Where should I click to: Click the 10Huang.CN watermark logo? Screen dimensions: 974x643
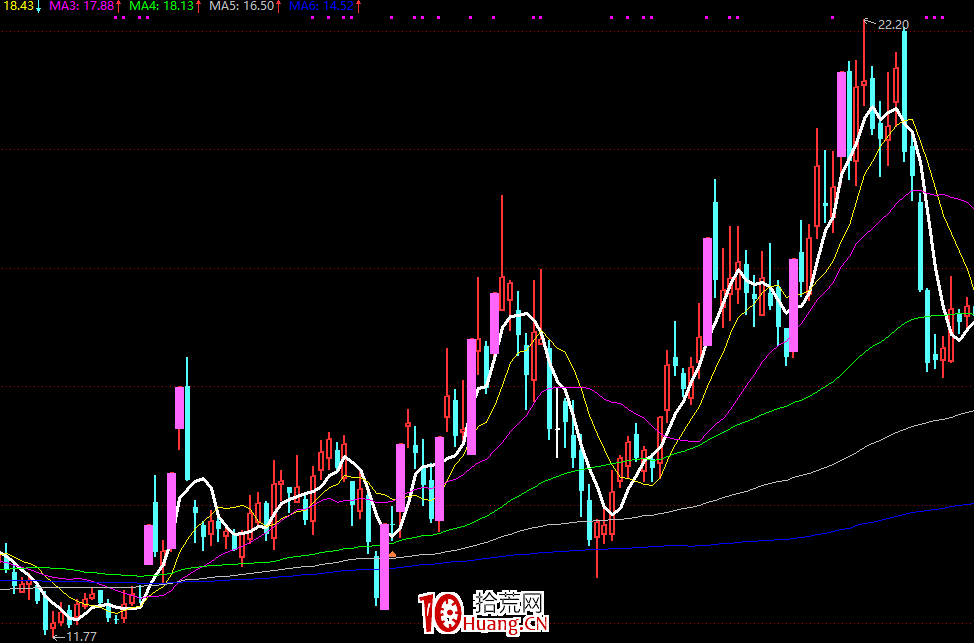484,612
